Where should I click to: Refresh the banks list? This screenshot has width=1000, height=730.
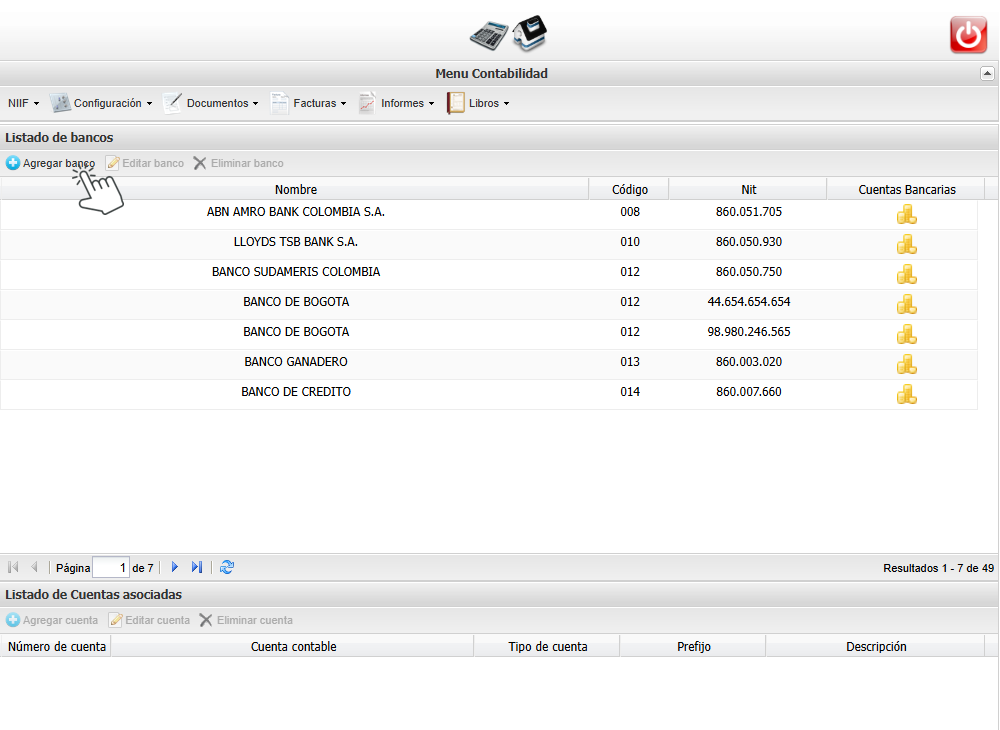(x=227, y=567)
